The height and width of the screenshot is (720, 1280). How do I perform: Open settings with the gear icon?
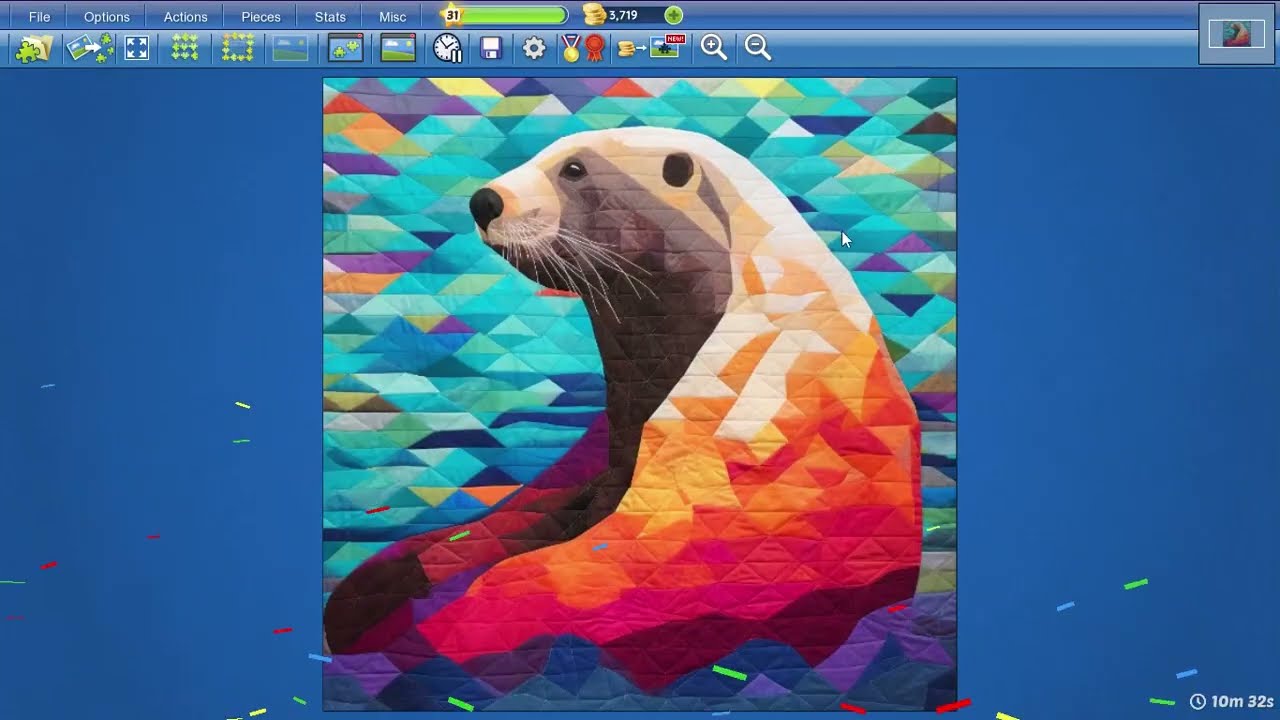coord(534,48)
